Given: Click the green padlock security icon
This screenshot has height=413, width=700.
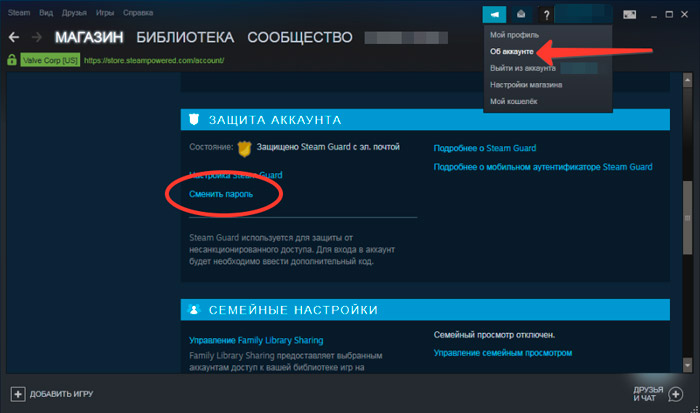Looking at the screenshot, I should (12, 60).
